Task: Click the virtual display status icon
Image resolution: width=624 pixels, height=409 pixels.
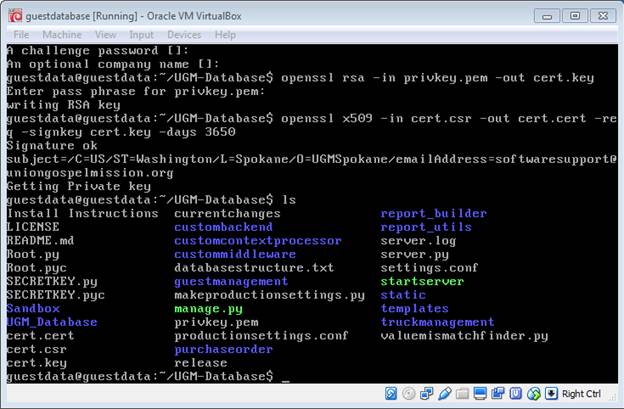Action: click(479, 393)
